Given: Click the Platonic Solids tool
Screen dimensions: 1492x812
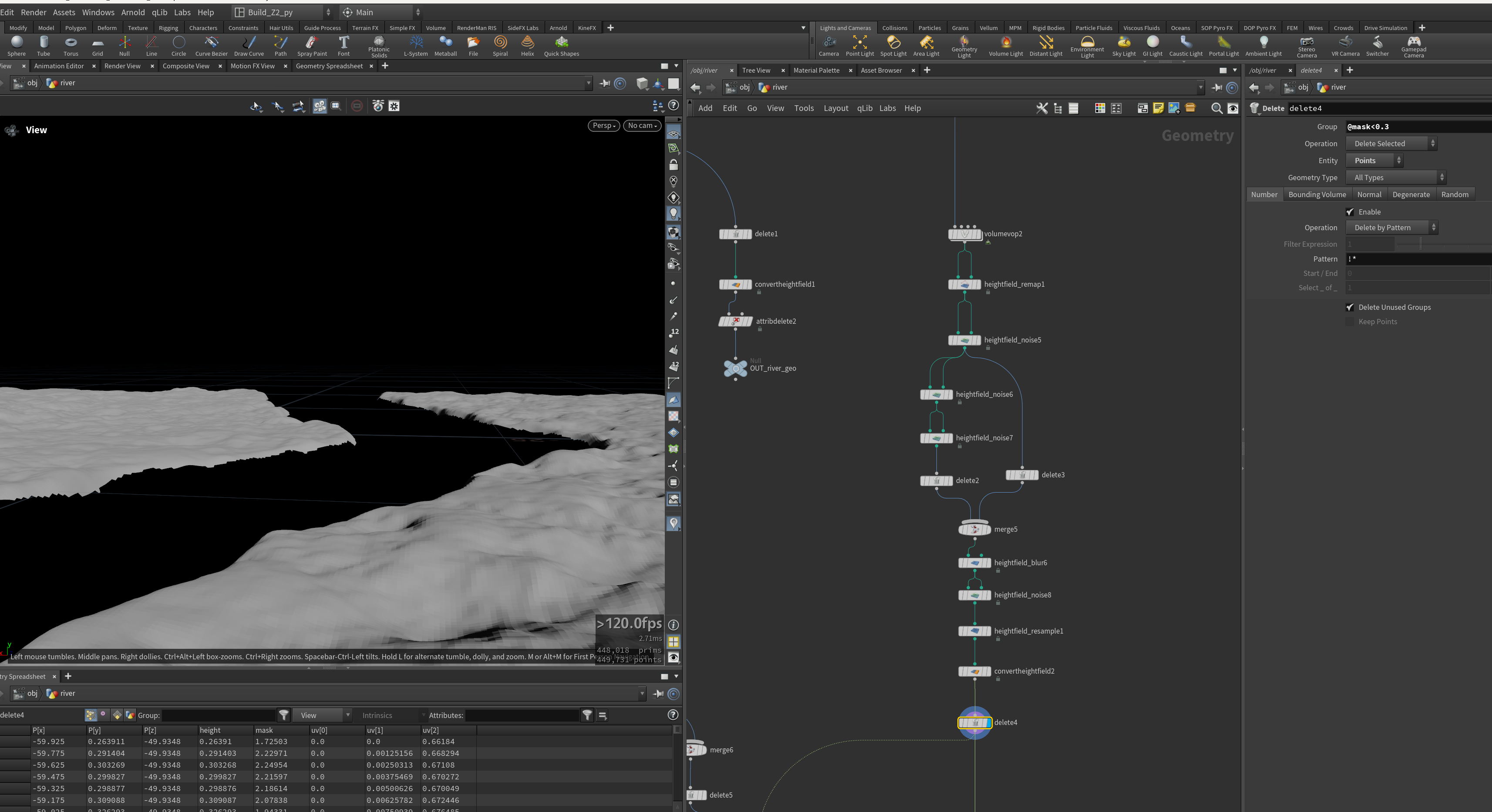Looking at the screenshot, I should coord(379,46).
